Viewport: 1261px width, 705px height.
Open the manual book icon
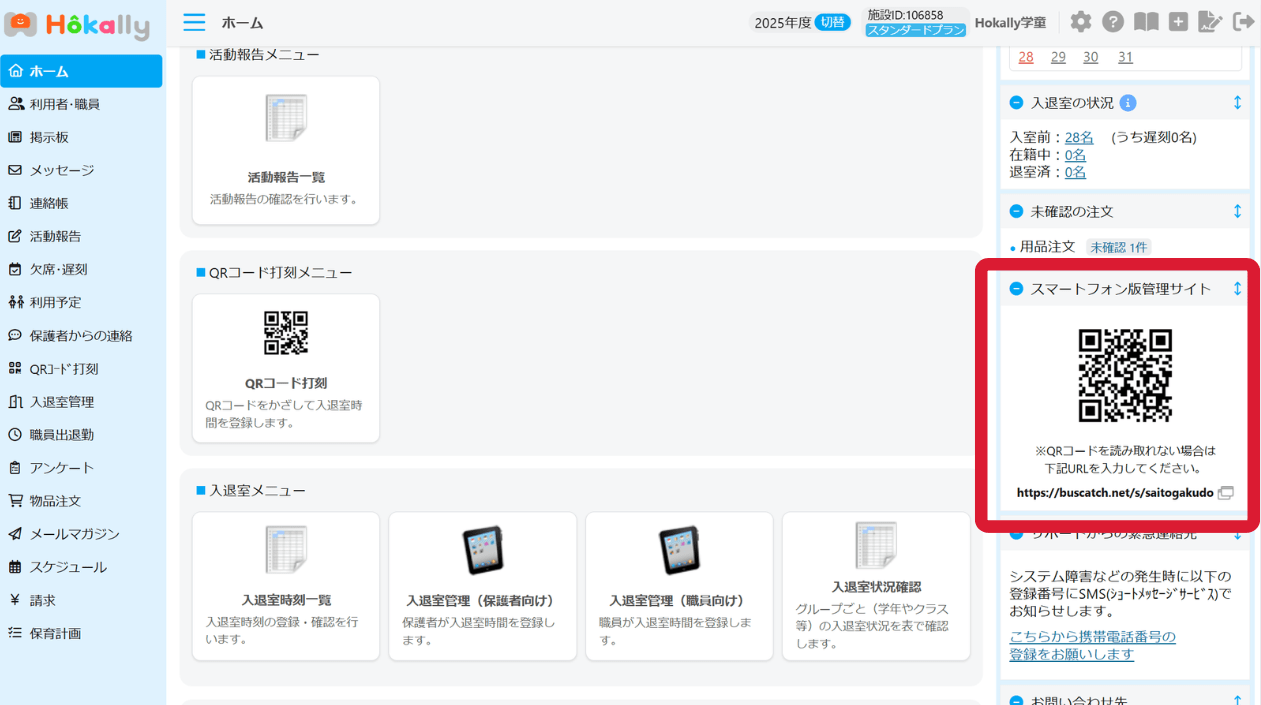pos(1146,22)
